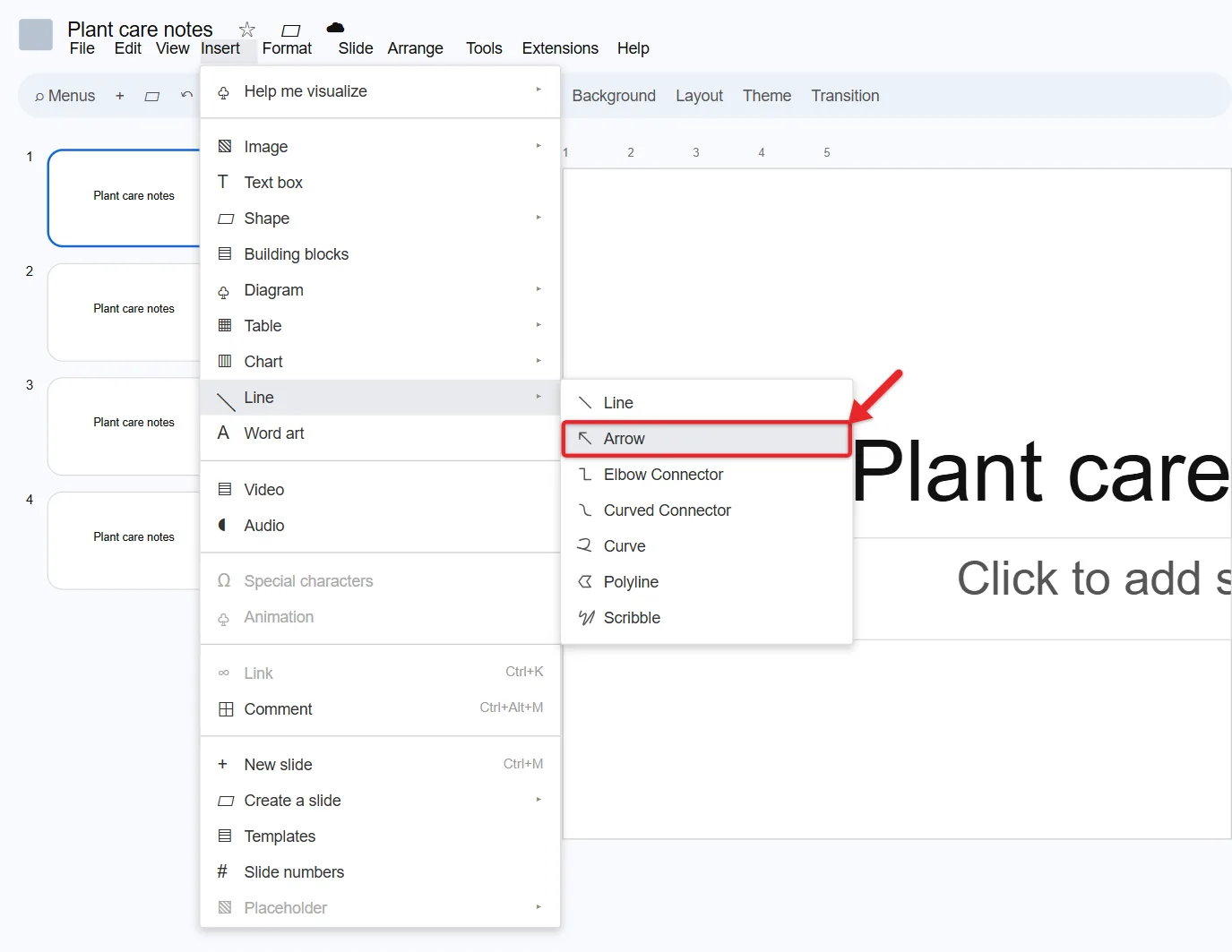Click the Menus search box
Screen dimensions: 1232x952
[65, 96]
